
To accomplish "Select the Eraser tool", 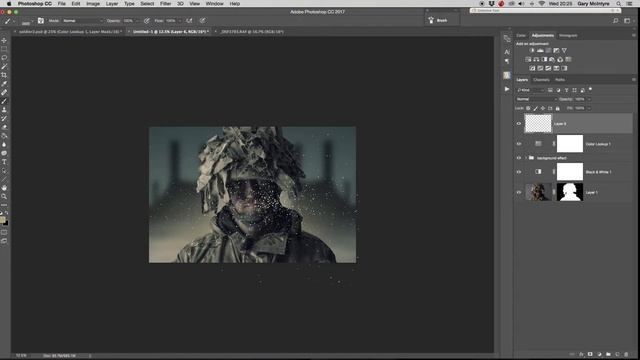I will (4, 127).
